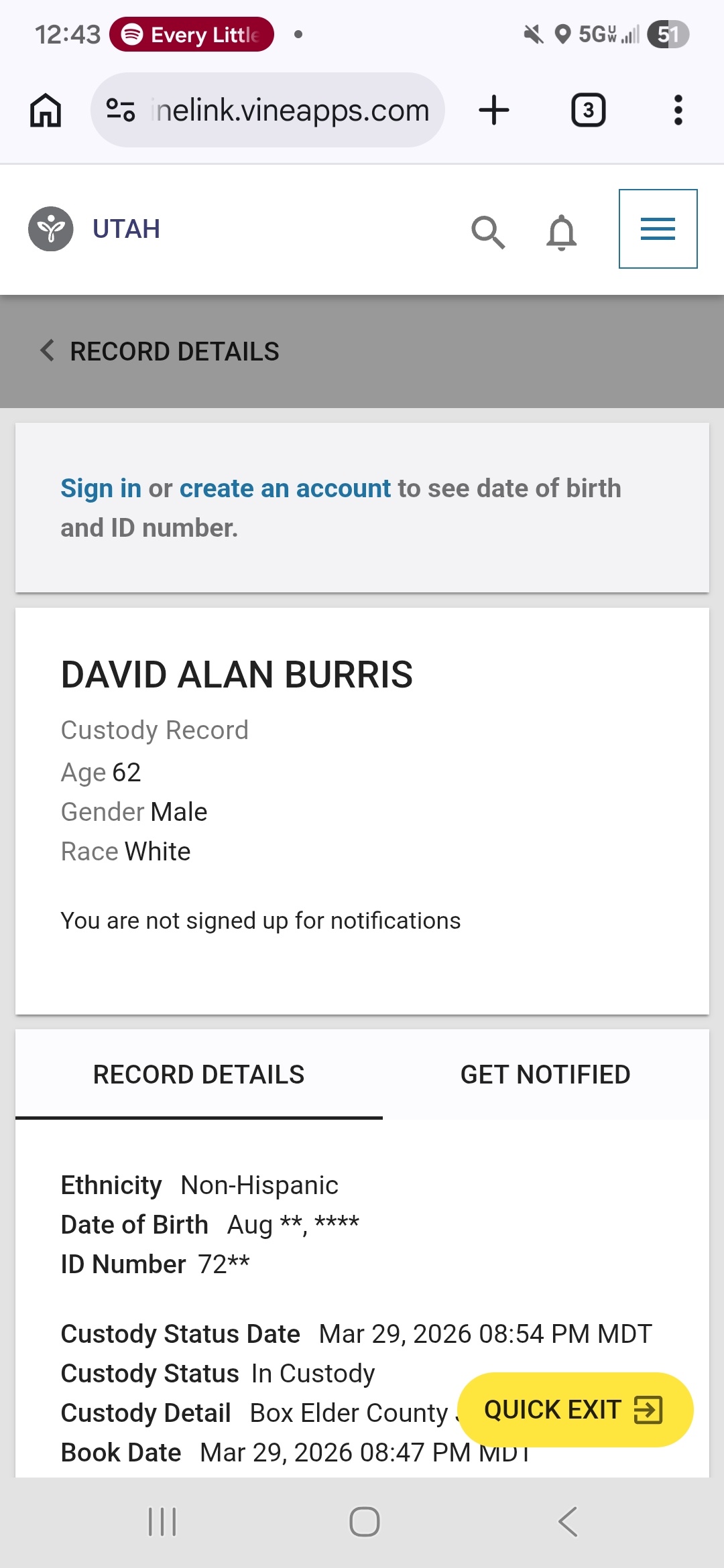This screenshot has width=724, height=1568.
Task: Tap the address bar URL field
Action: pos(290,110)
